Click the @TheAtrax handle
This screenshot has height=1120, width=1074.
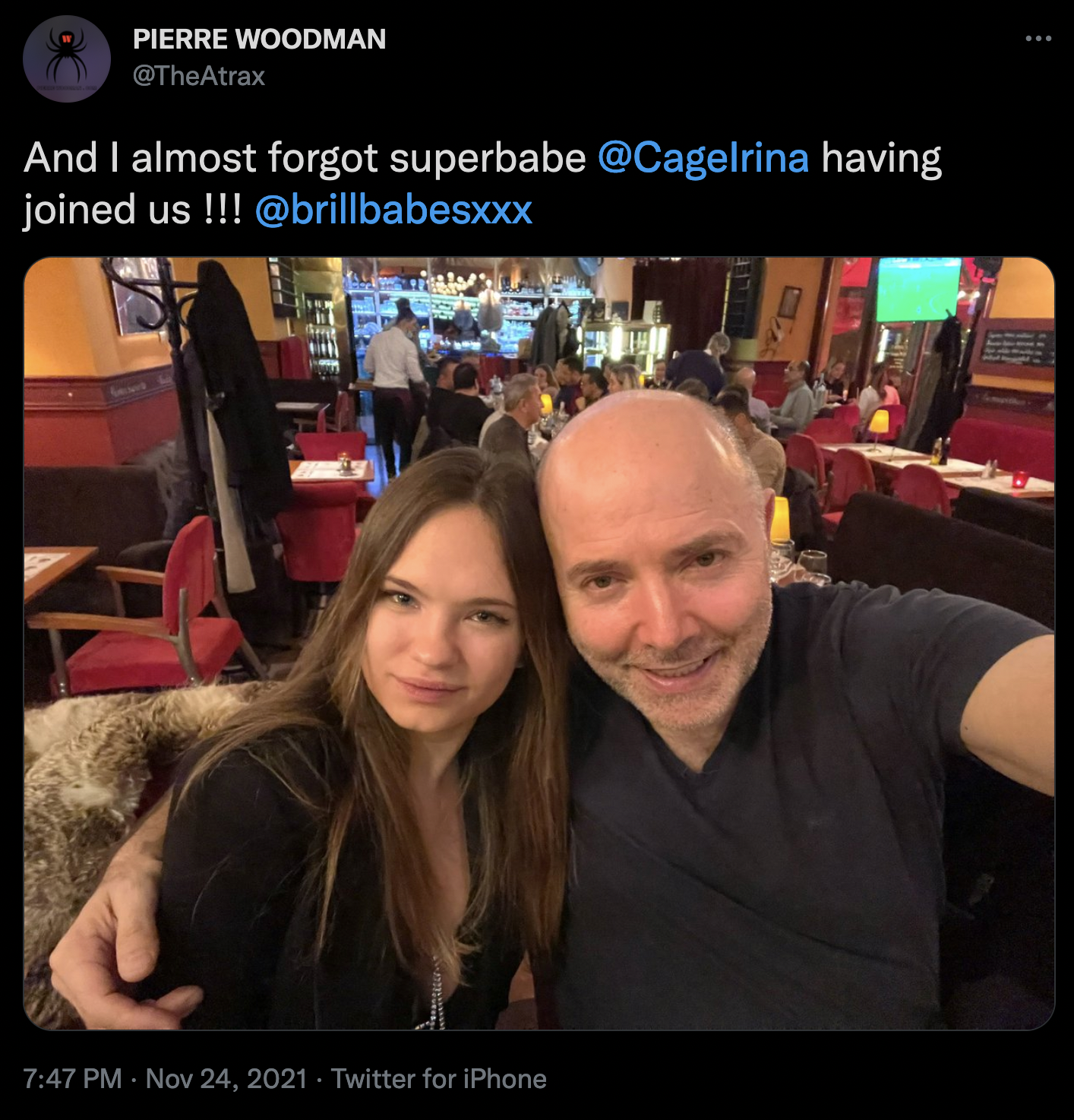coord(198,76)
